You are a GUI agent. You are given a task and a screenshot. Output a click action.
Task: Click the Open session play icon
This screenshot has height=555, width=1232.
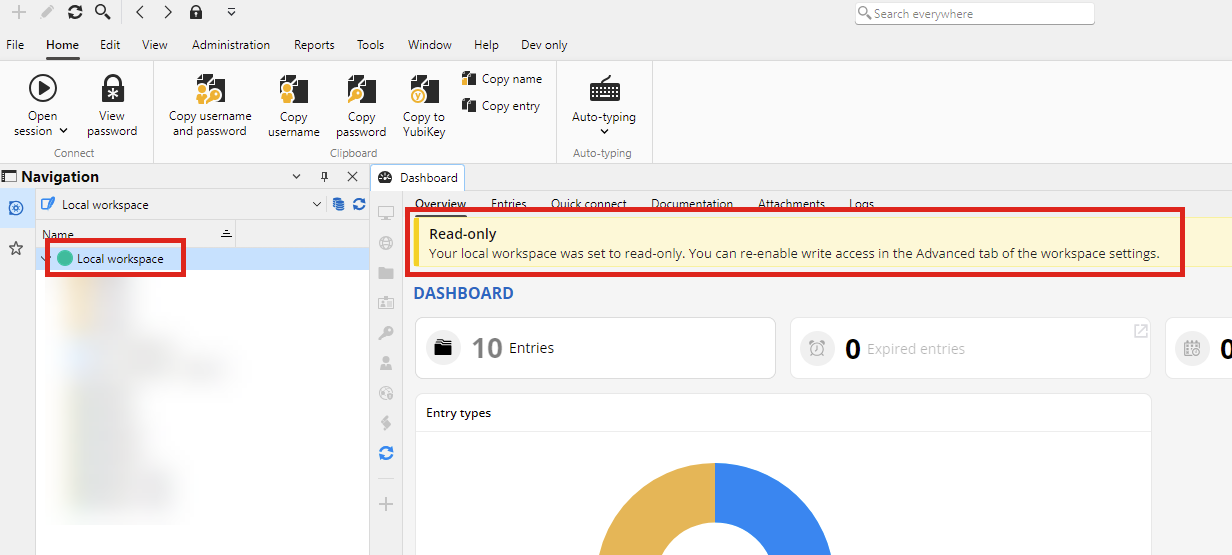pyautogui.click(x=42, y=88)
